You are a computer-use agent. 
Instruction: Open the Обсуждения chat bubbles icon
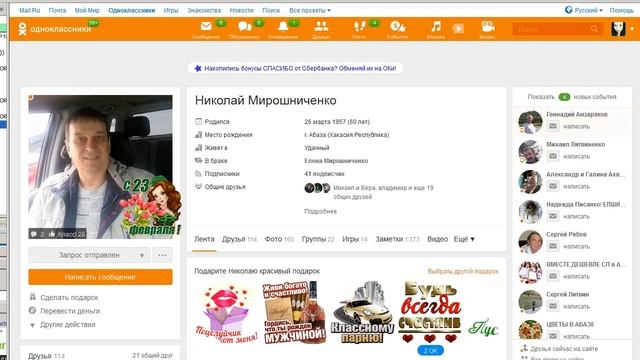tap(244, 27)
